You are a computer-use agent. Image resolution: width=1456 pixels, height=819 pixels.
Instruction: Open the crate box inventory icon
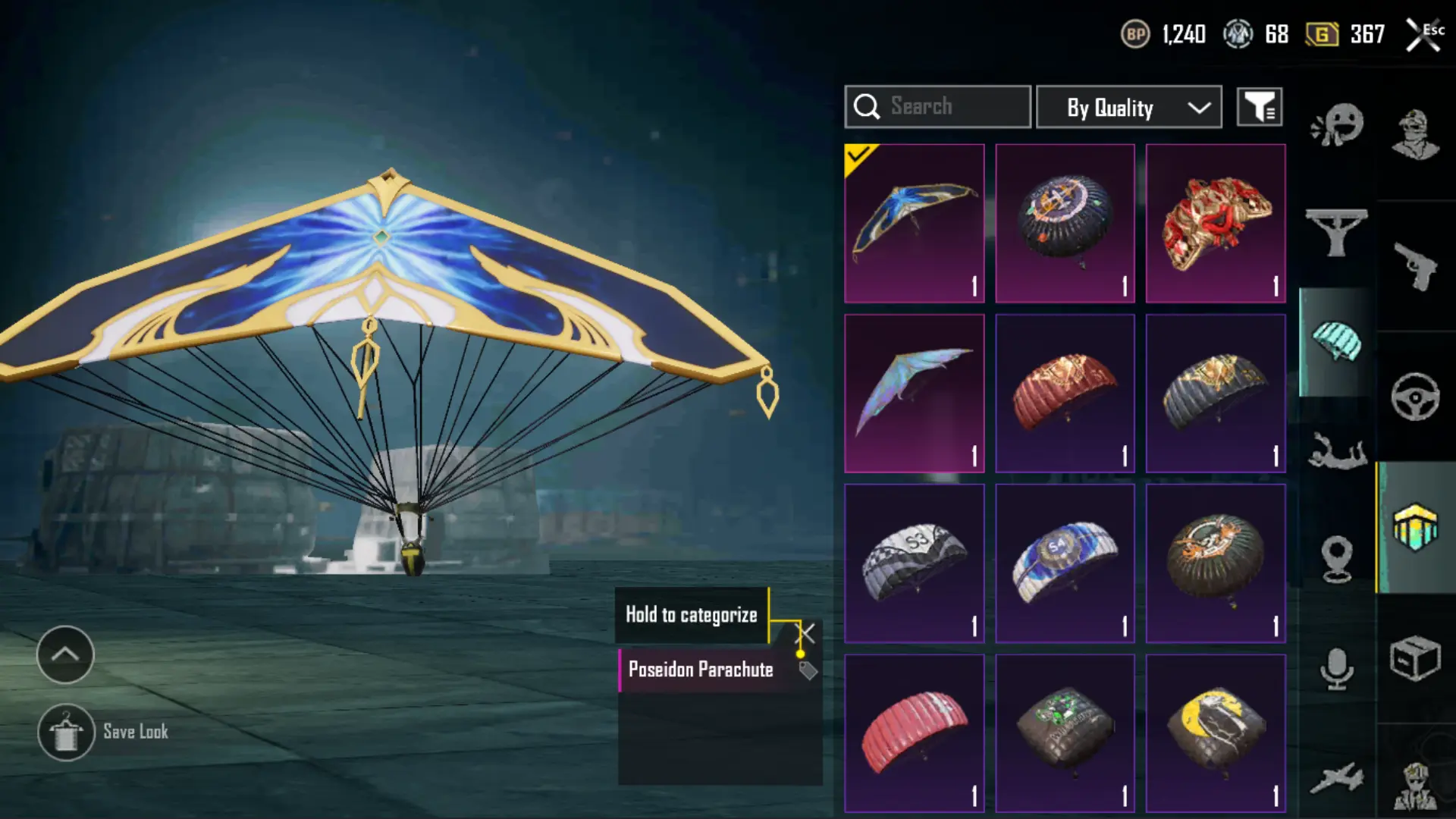(x=1415, y=658)
